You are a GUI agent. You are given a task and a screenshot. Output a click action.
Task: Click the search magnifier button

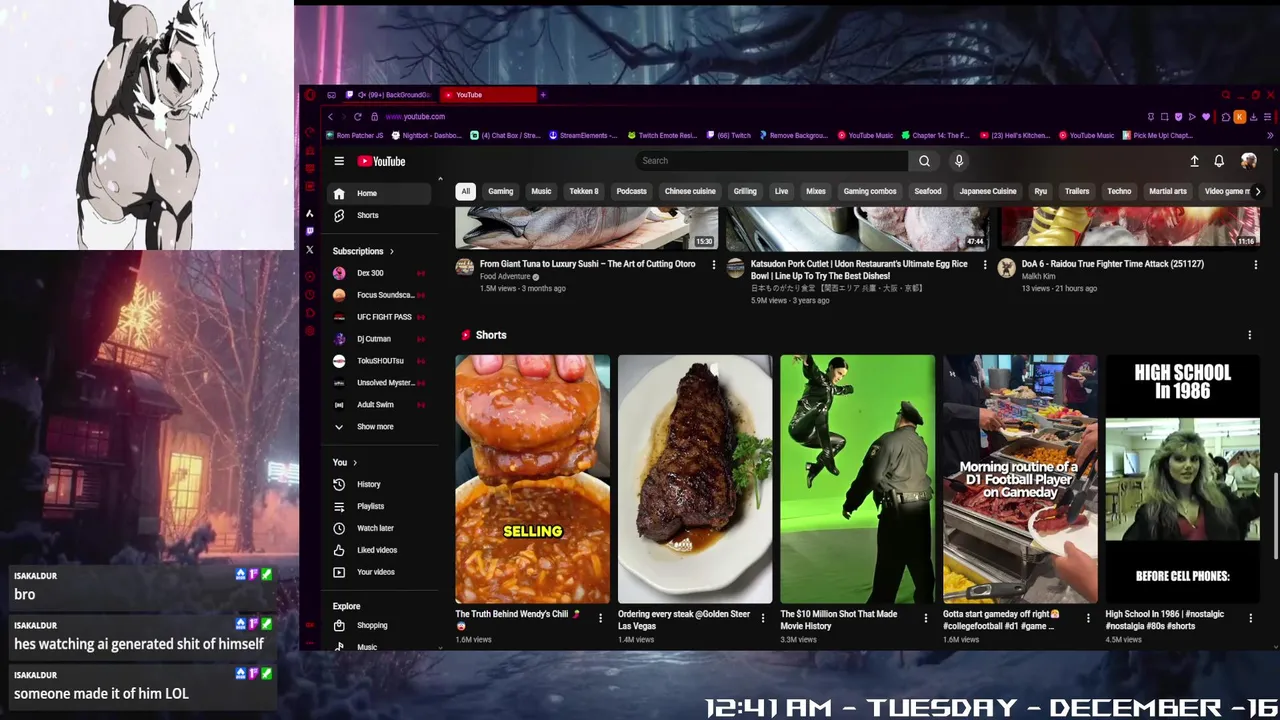tap(924, 161)
